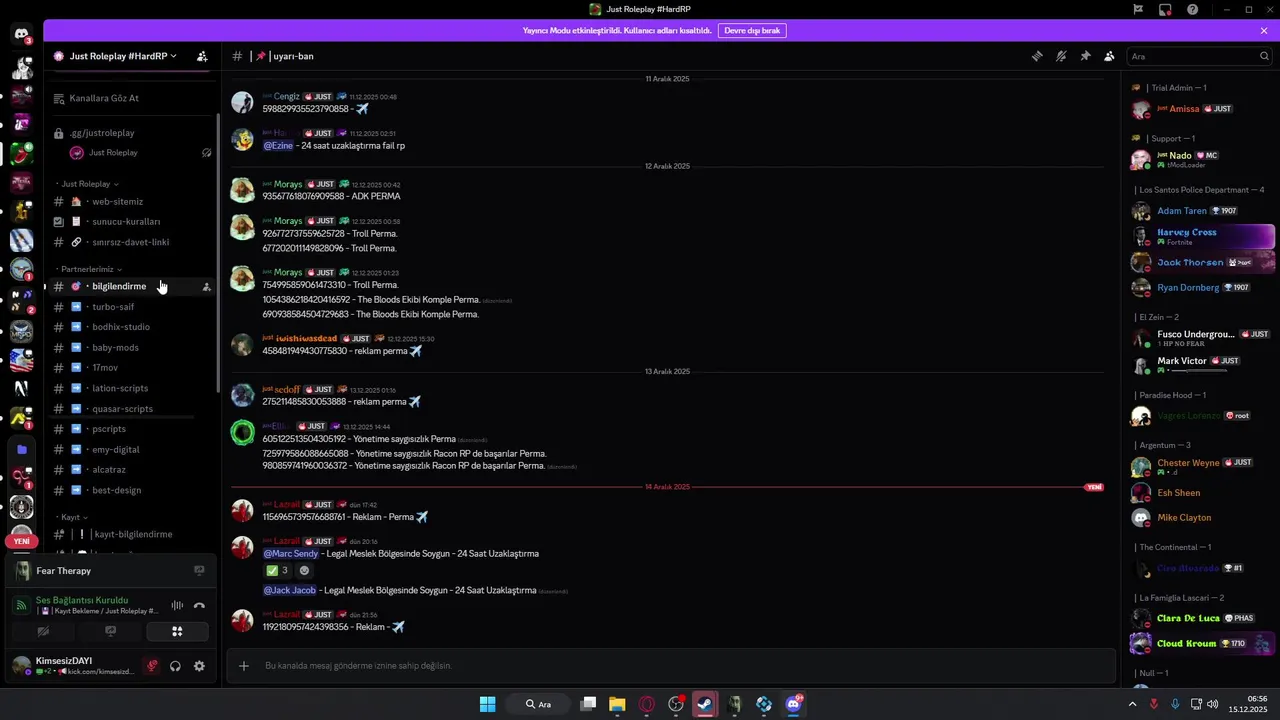Add reaction via smiley next to checkmark
Viewport: 1280px width, 720px height.
coord(305,571)
